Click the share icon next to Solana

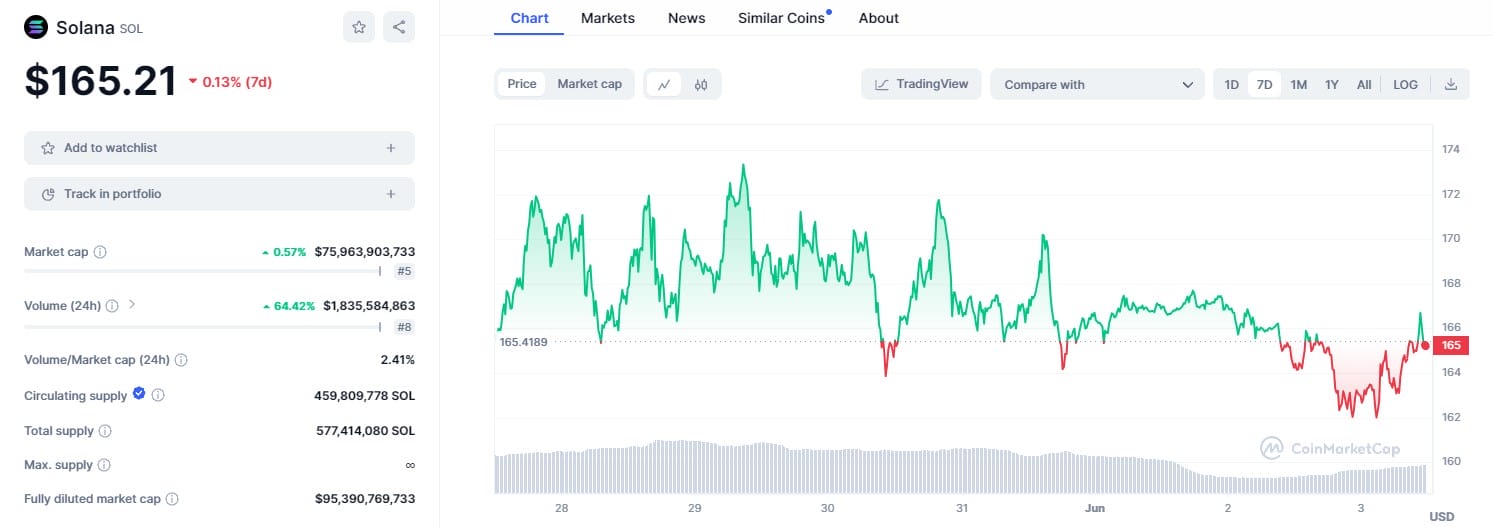(398, 27)
